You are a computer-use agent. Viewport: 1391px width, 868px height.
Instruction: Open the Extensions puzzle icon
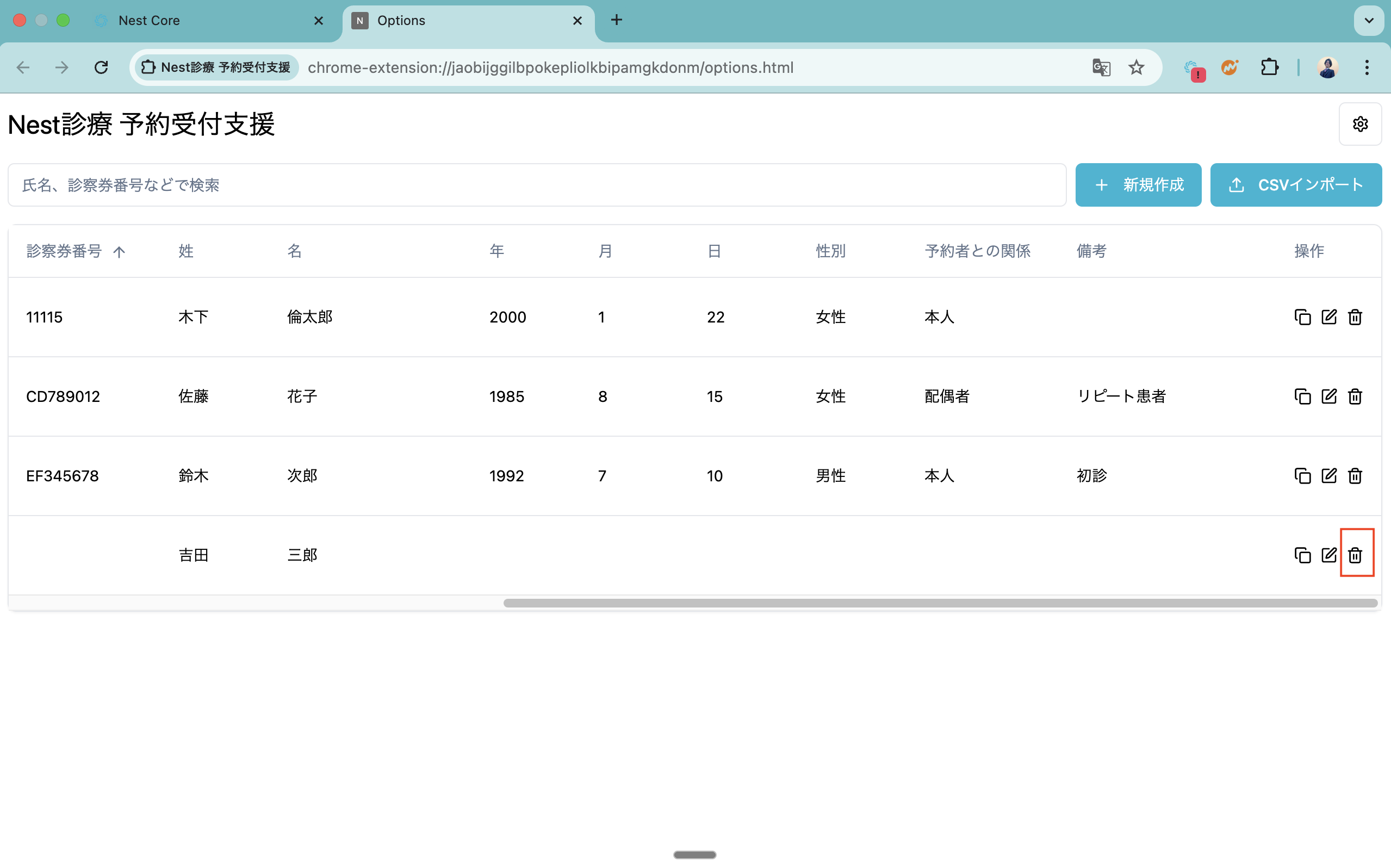[1269, 68]
